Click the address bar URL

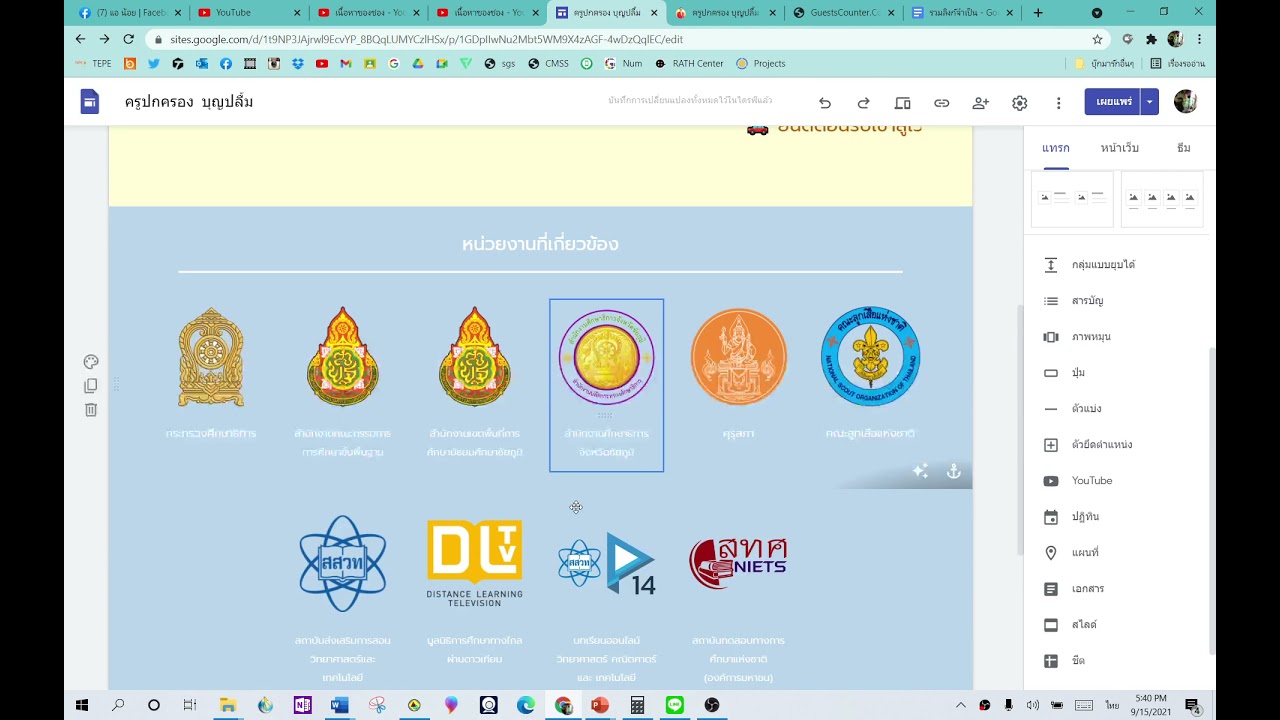(x=427, y=39)
